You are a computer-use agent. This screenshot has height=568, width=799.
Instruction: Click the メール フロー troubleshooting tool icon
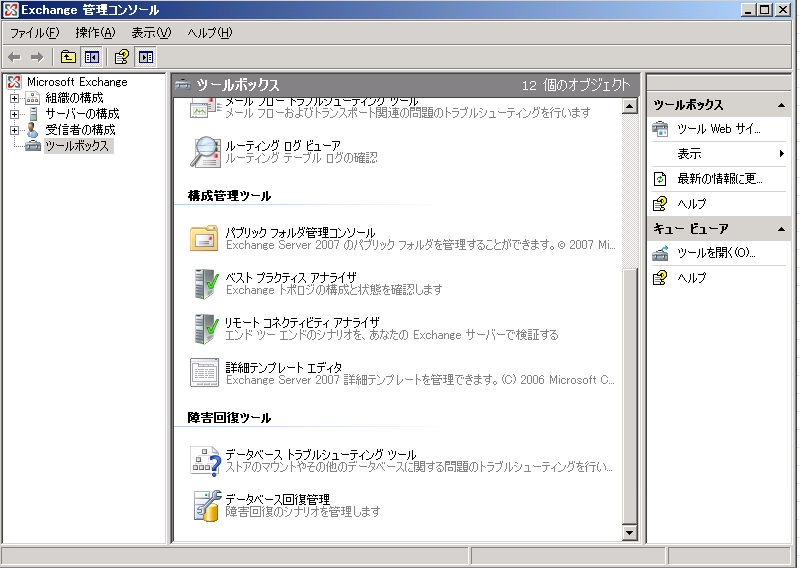205,109
